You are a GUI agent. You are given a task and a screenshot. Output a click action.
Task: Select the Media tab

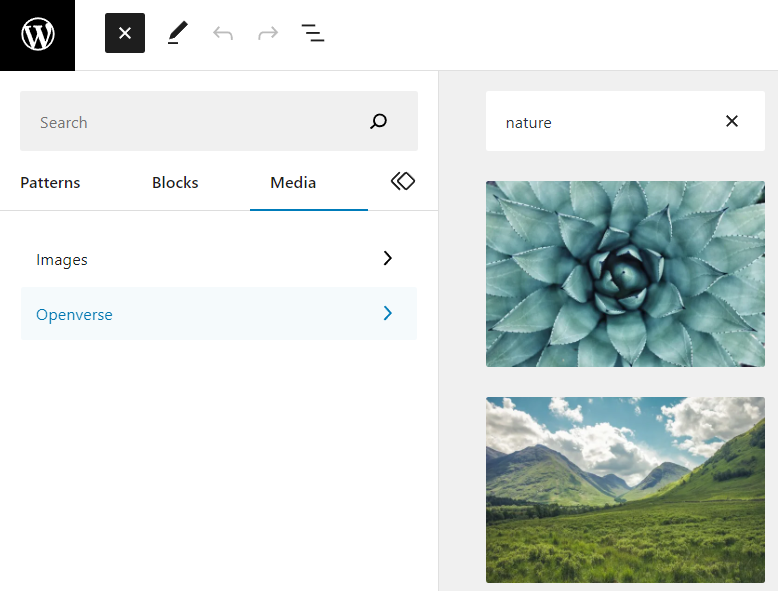[293, 183]
